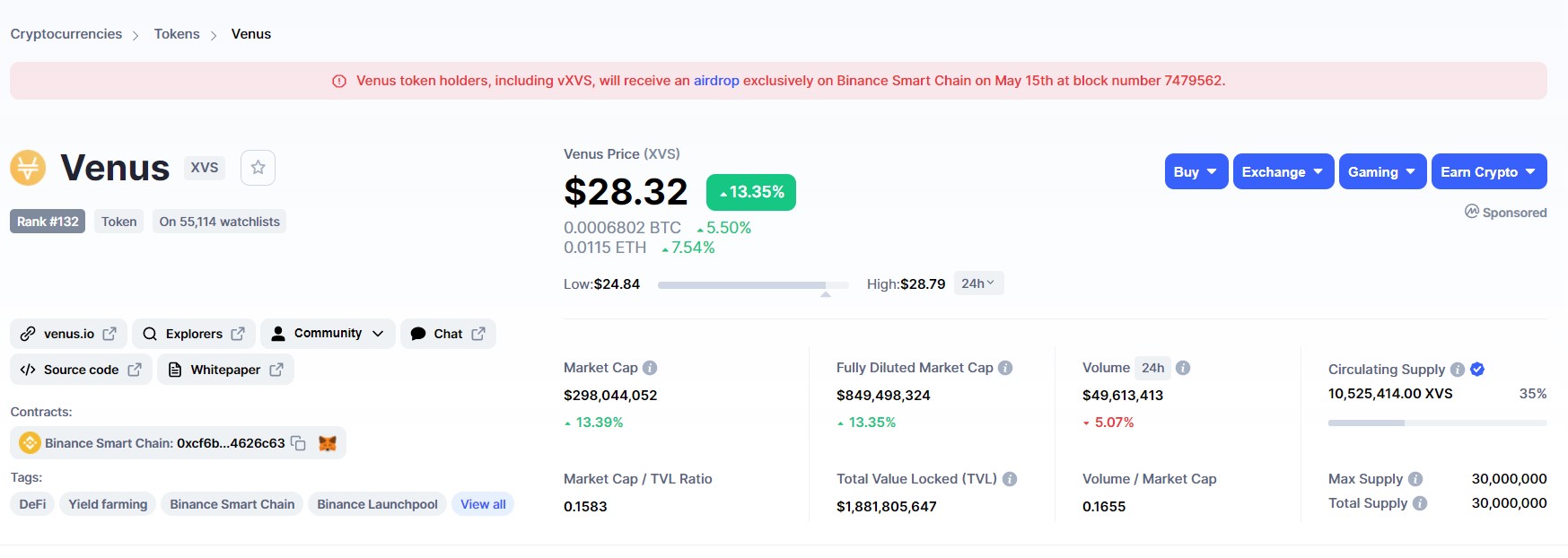The height and width of the screenshot is (558, 1568).
Task: Select the Yield farming tag
Action: [108, 504]
